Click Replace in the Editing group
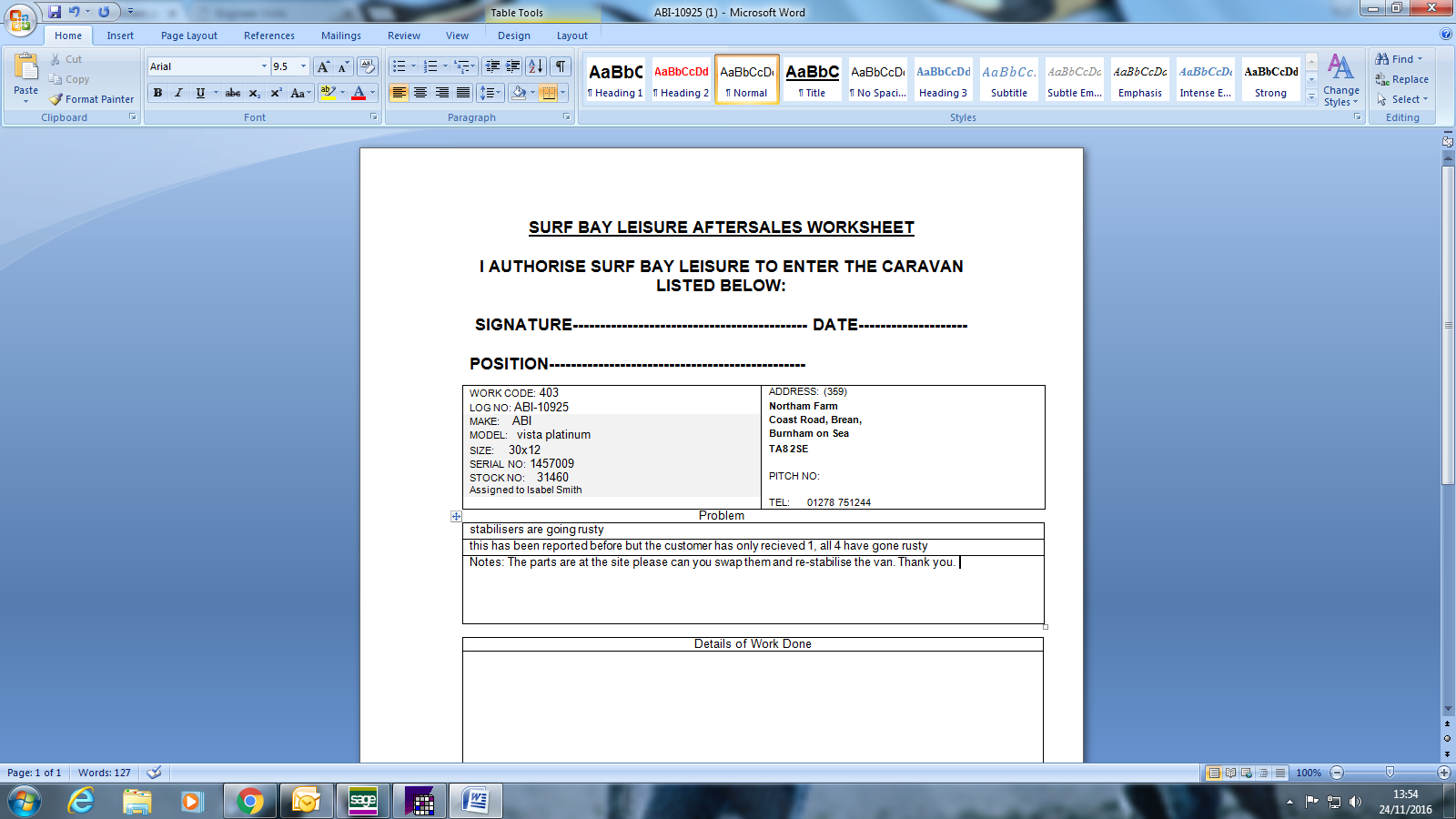This screenshot has width=1456, height=819. click(1402, 79)
